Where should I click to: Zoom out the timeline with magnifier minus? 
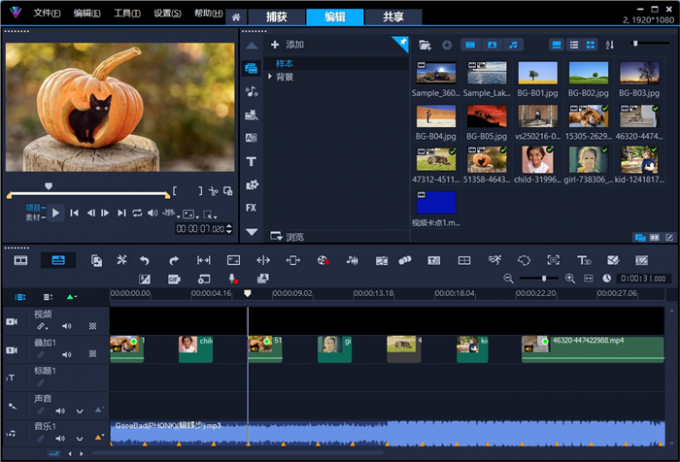(x=508, y=279)
